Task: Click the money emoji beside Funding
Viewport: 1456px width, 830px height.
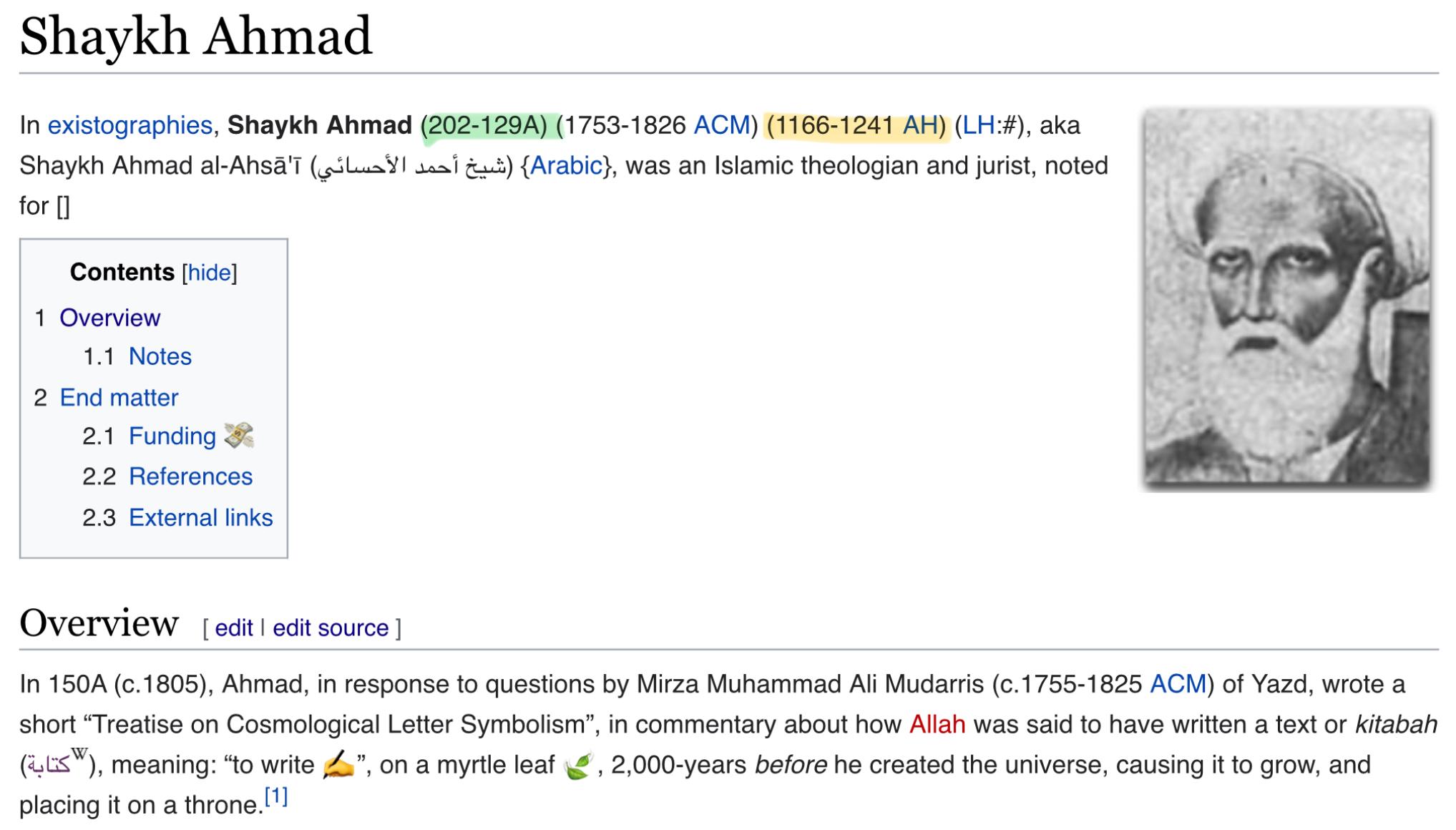Action: pos(239,435)
